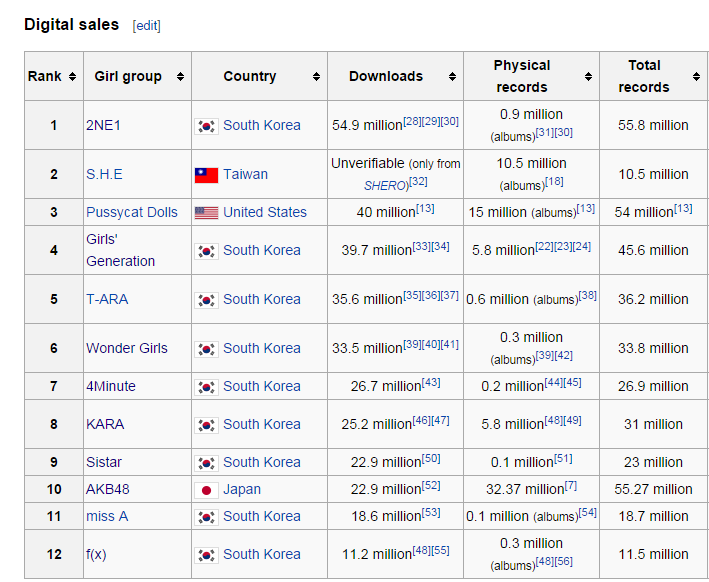This screenshot has height=582, width=709.
Task: Edit the Digital sales section
Action: pos(147,26)
